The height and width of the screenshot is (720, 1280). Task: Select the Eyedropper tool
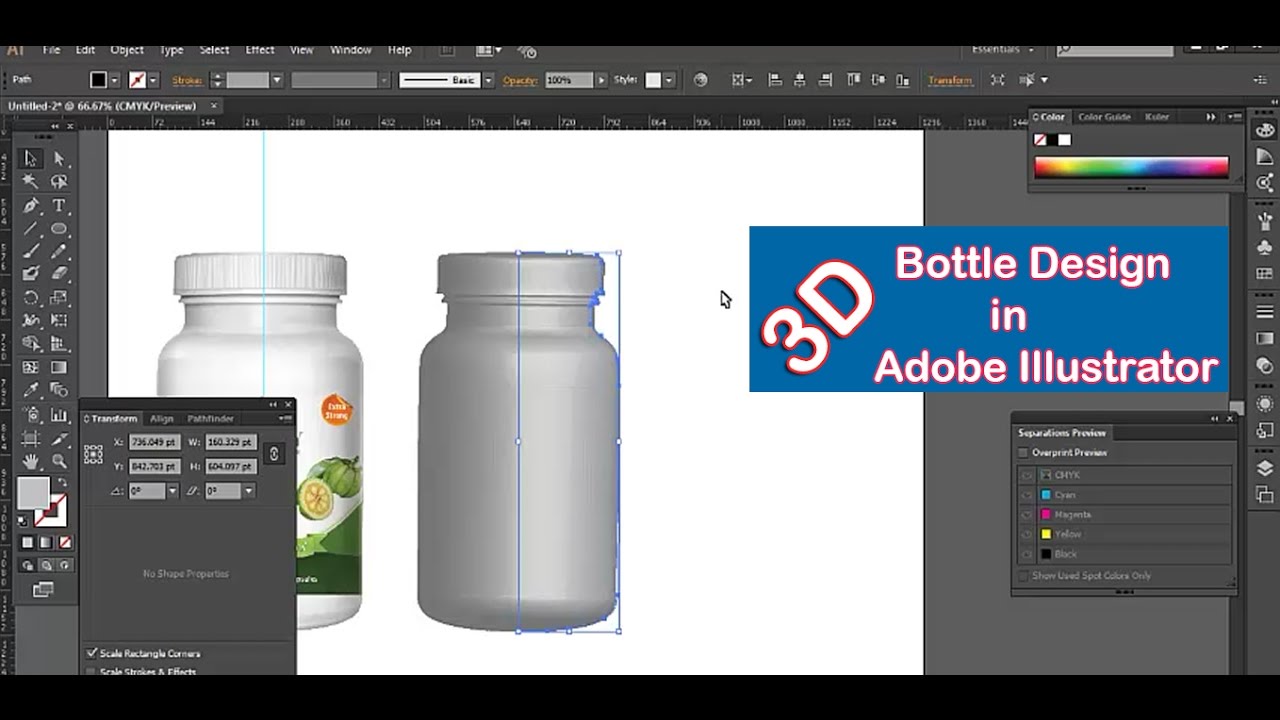31,390
